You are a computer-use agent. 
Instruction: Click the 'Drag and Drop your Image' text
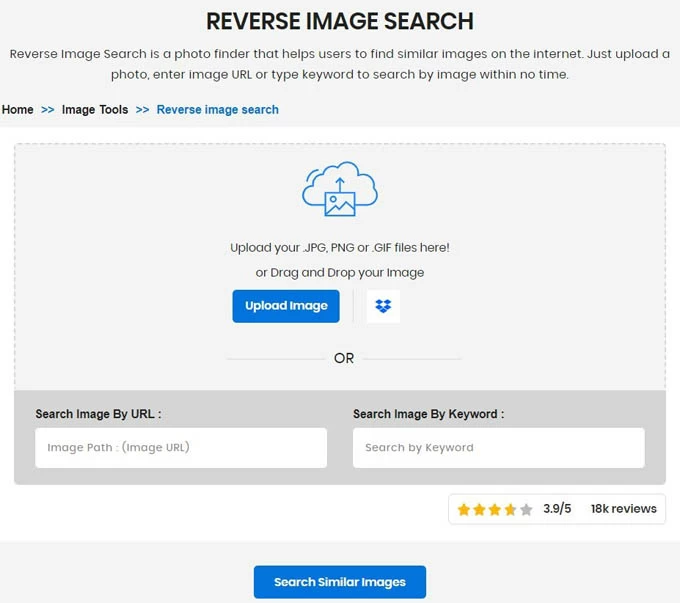[340, 273]
